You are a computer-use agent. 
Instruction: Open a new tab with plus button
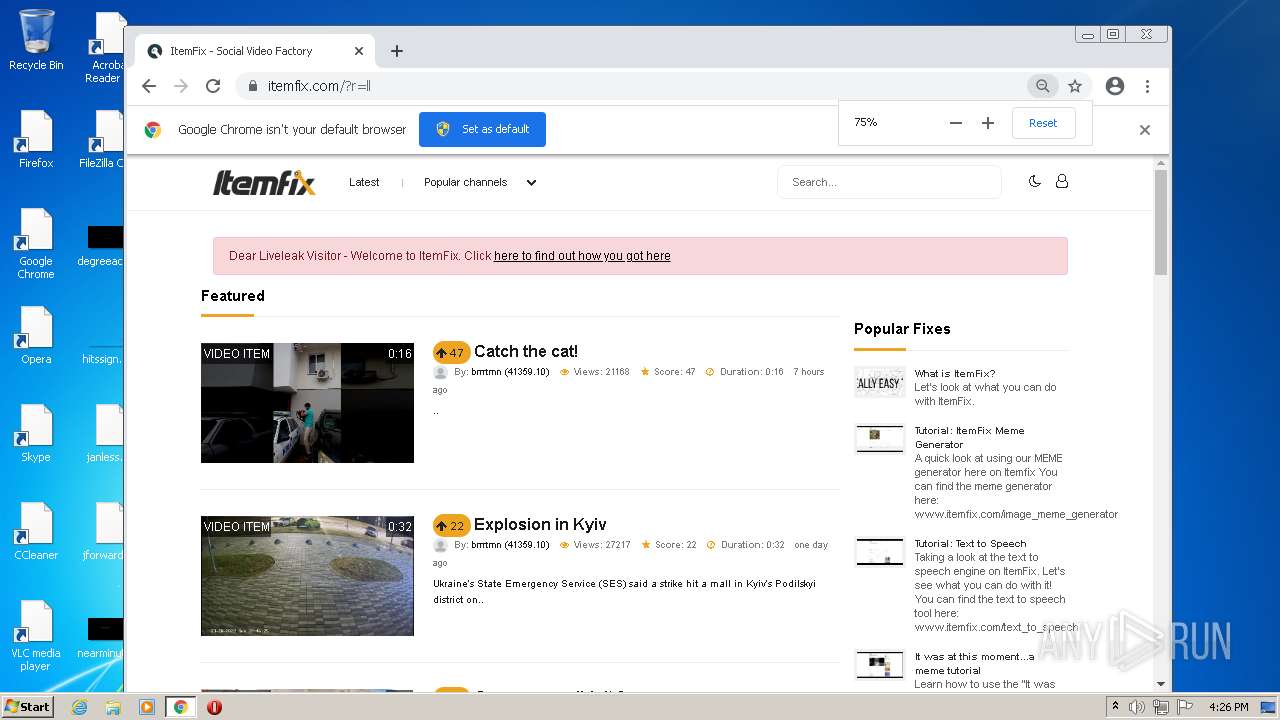[397, 51]
